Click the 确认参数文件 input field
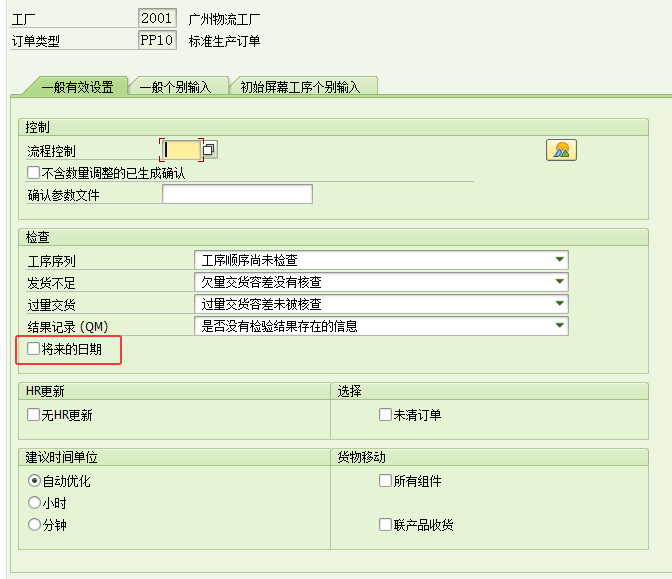 [237, 195]
